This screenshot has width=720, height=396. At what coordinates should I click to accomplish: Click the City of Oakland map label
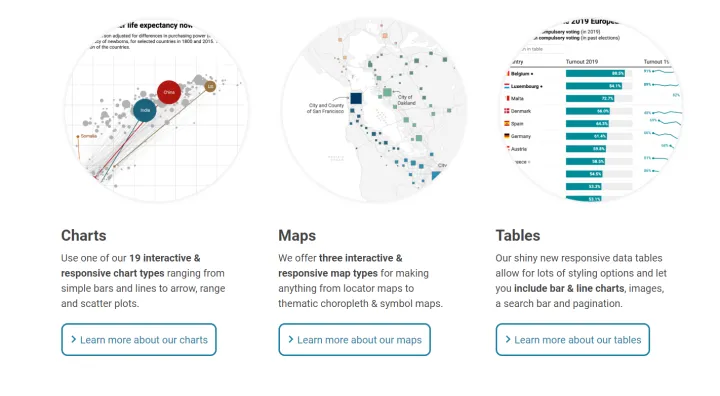point(405,100)
